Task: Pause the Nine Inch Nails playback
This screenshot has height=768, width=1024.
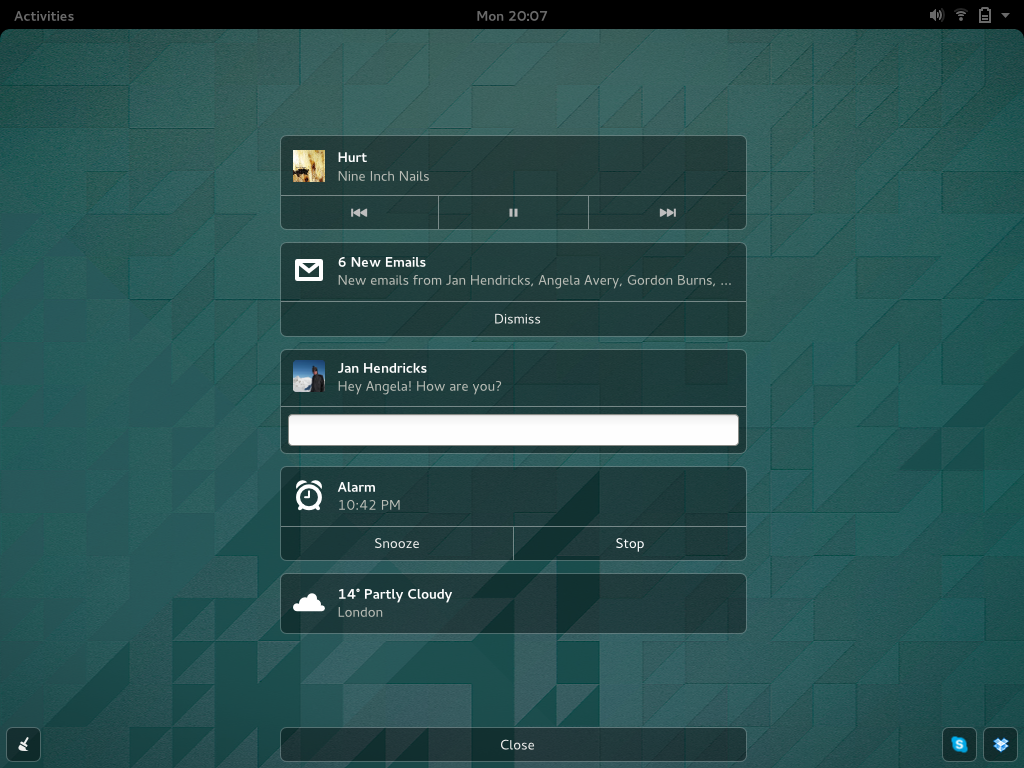Action: click(x=513, y=212)
